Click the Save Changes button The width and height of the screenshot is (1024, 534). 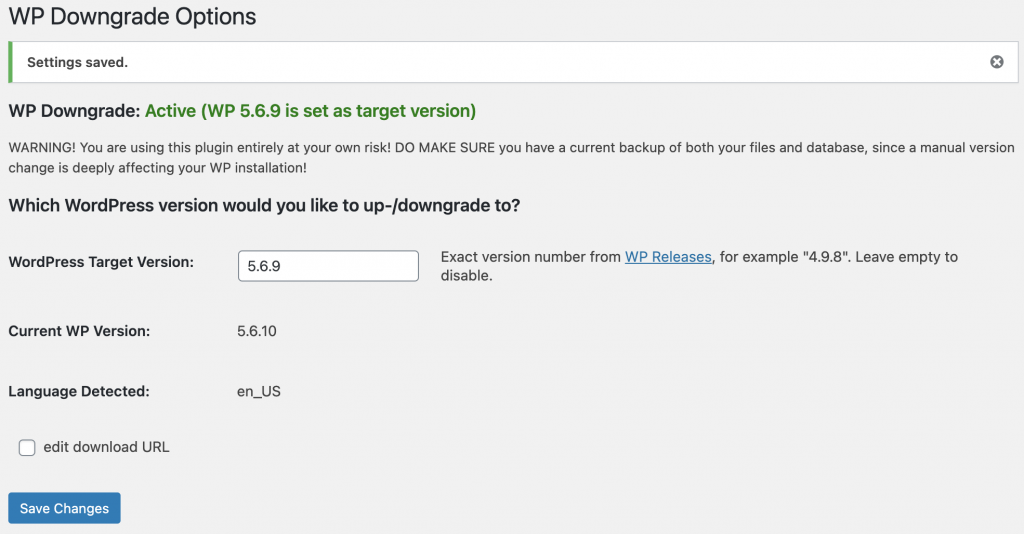tap(64, 508)
